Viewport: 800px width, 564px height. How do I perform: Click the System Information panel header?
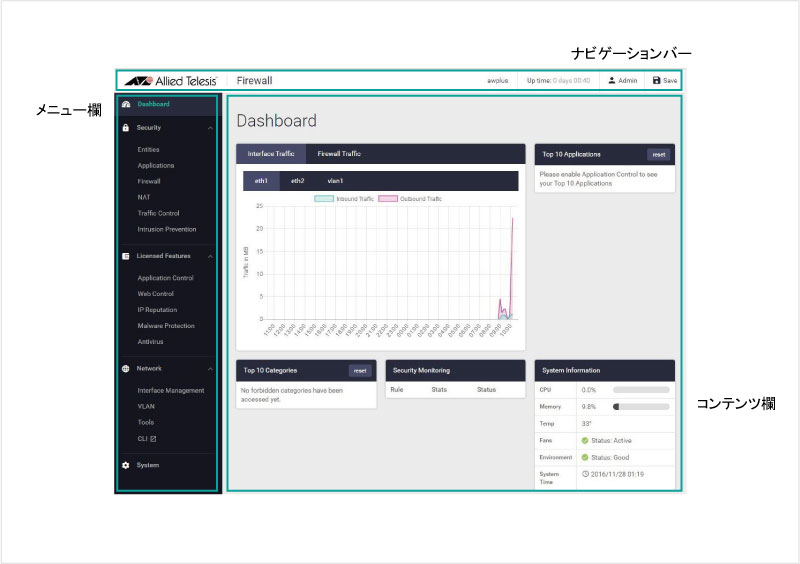(x=605, y=371)
